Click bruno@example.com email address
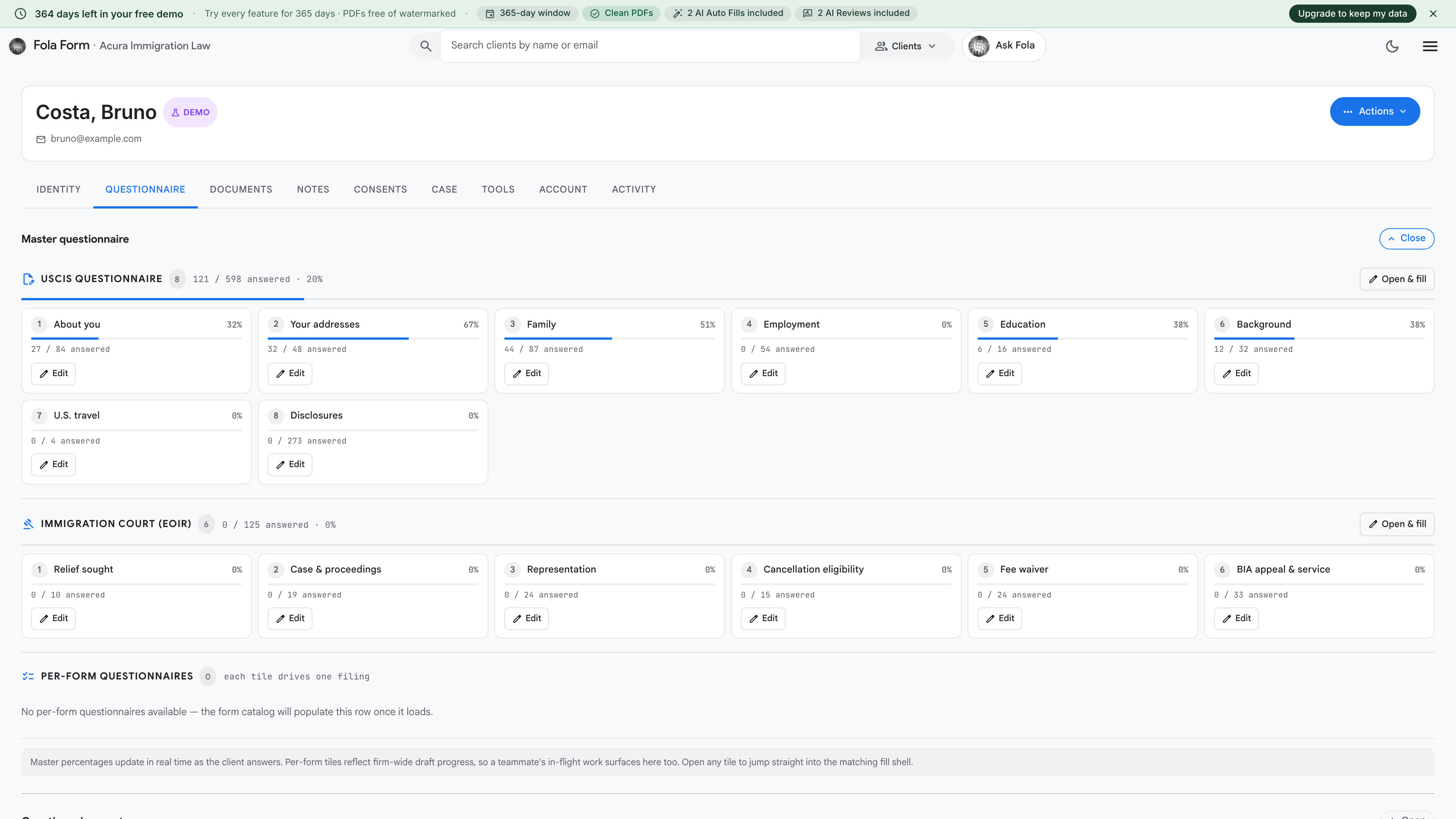Image resolution: width=1456 pixels, height=819 pixels. pos(96,138)
